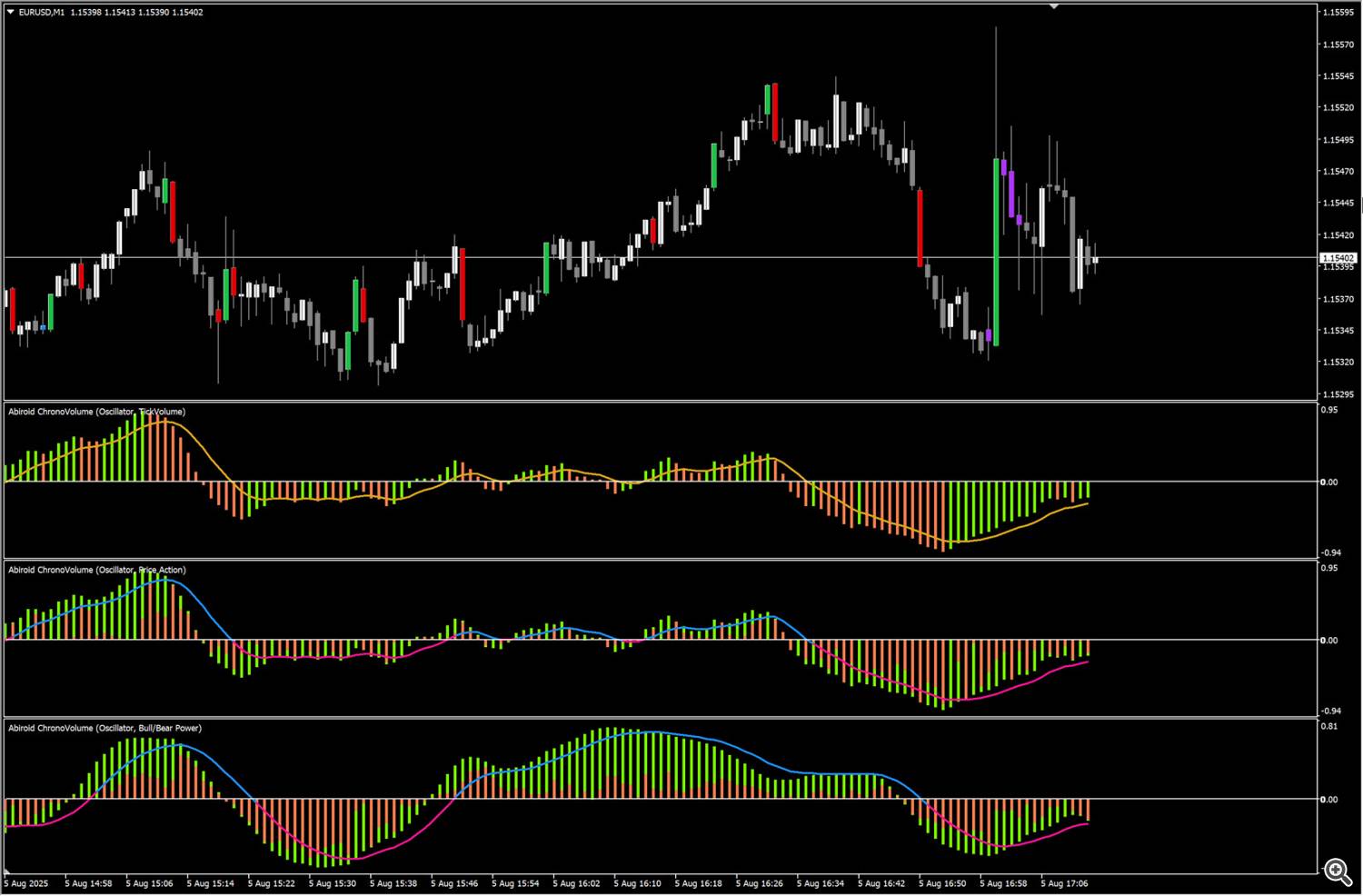The image size is (1363, 896).
Task: Click the low value 1.15390 in header
Action: [x=154, y=13]
